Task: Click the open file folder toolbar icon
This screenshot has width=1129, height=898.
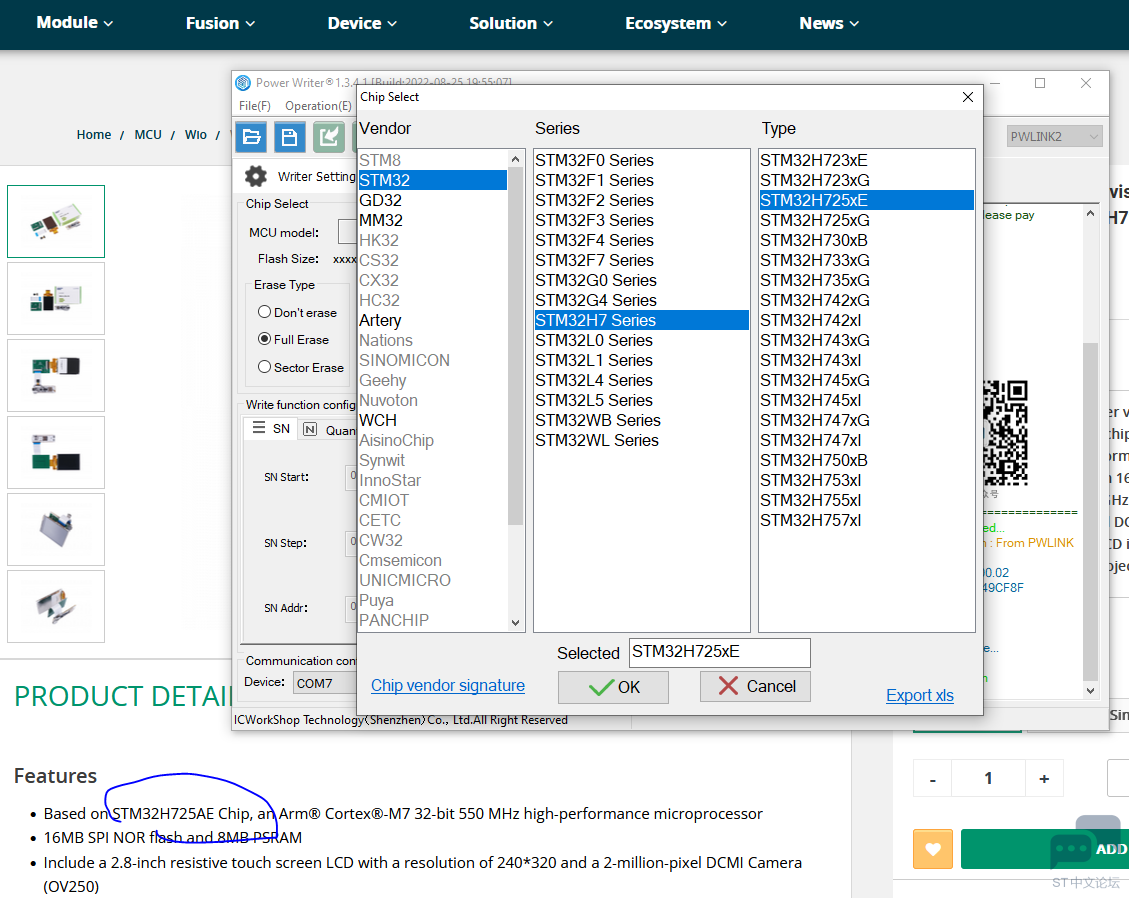Action: tap(251, 137)
